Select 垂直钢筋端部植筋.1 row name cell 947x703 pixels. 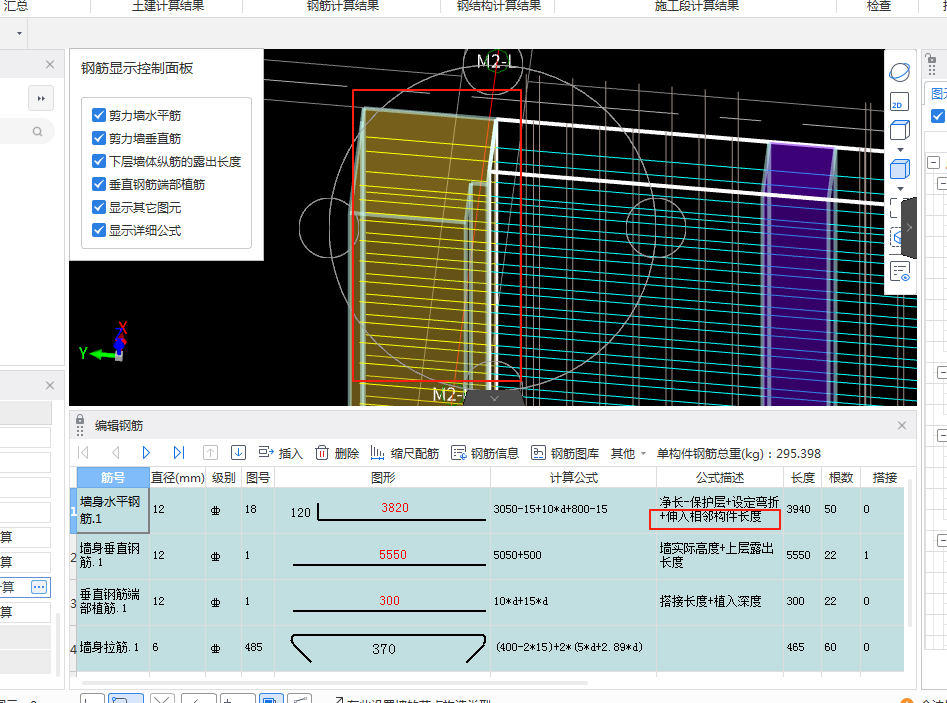[x=113, y=602]
